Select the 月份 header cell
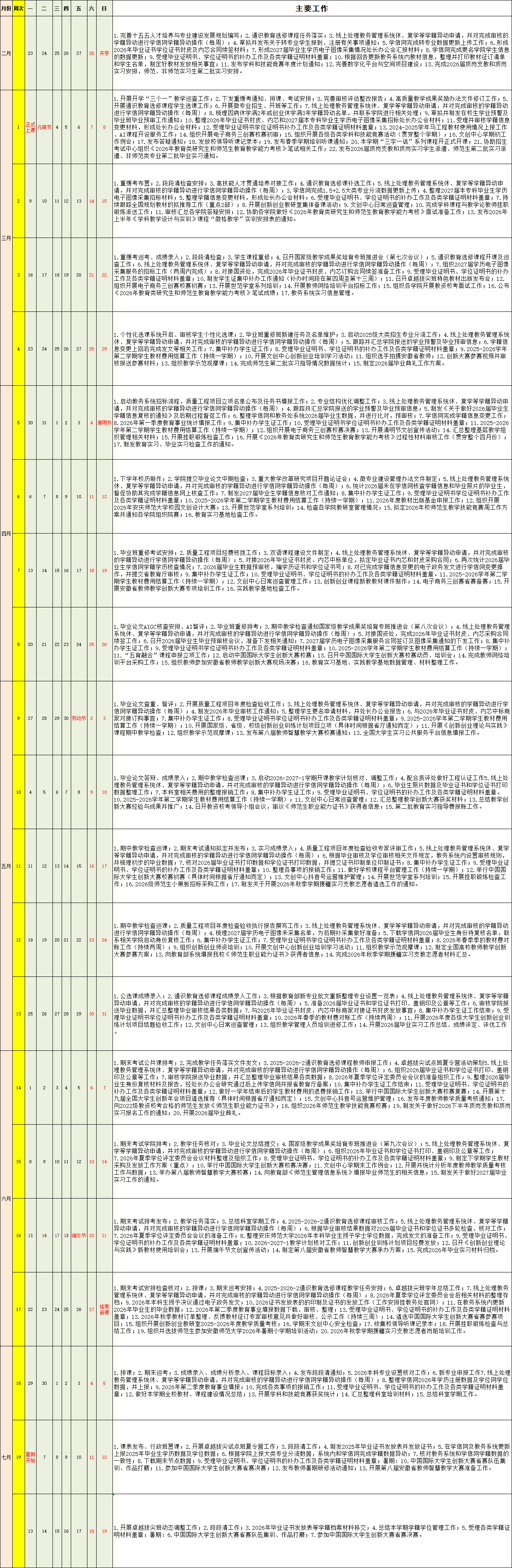This screenshot has width=512, height=1568. [6, 8]
